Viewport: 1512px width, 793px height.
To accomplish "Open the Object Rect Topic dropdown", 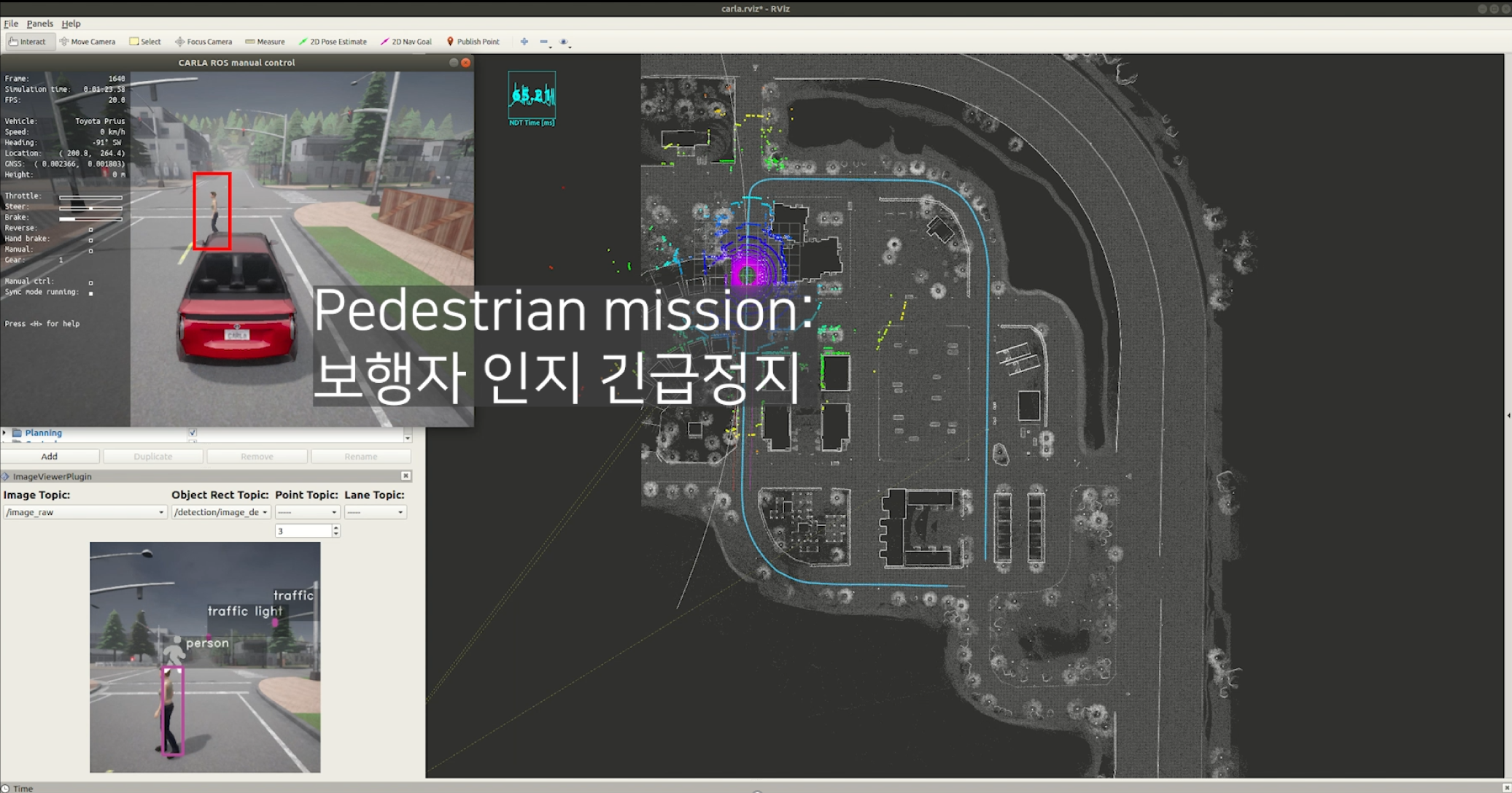I will pyautogui.click(x=221, y=512).
